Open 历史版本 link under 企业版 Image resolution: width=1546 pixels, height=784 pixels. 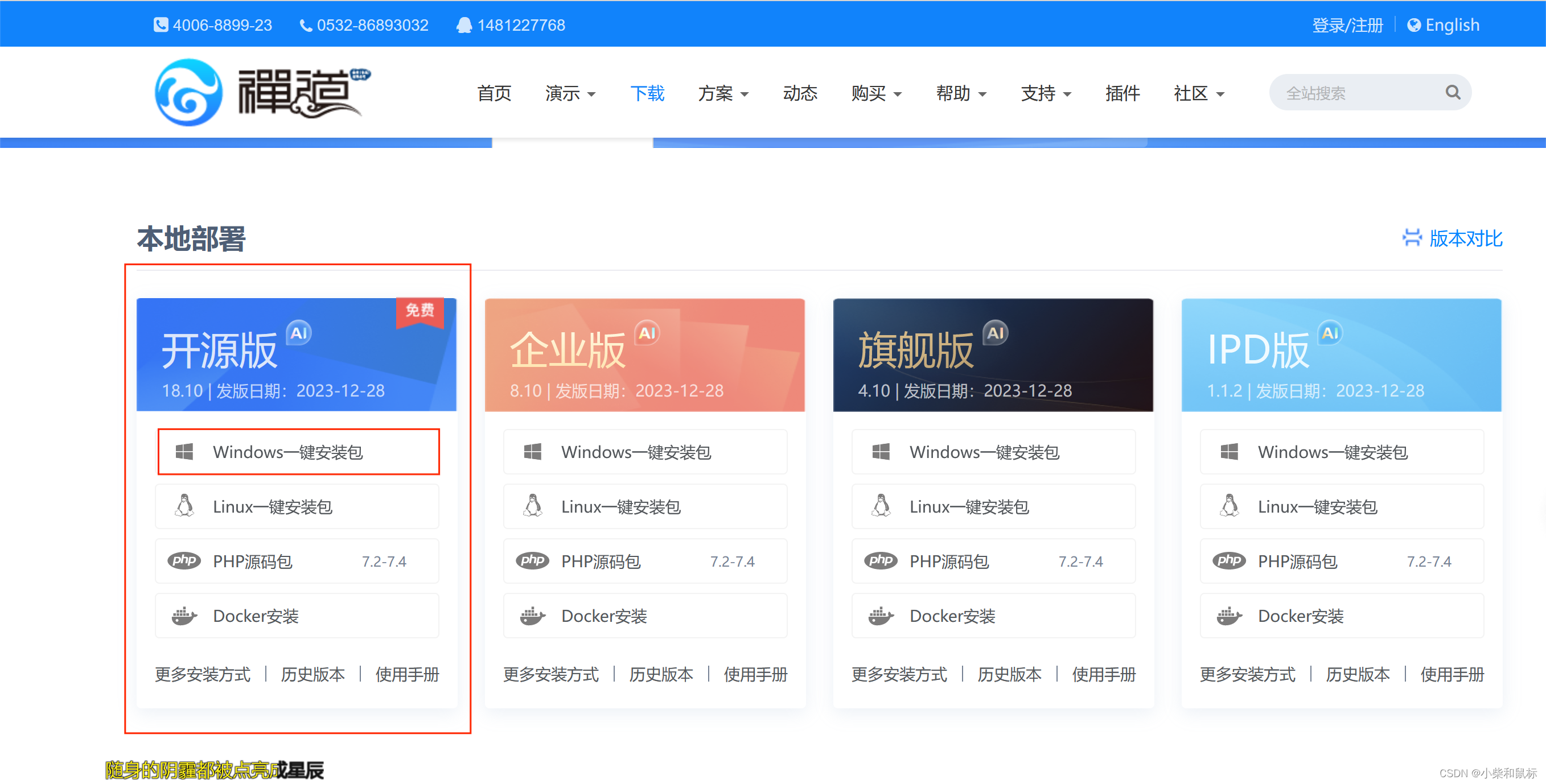tap(661, 674)
